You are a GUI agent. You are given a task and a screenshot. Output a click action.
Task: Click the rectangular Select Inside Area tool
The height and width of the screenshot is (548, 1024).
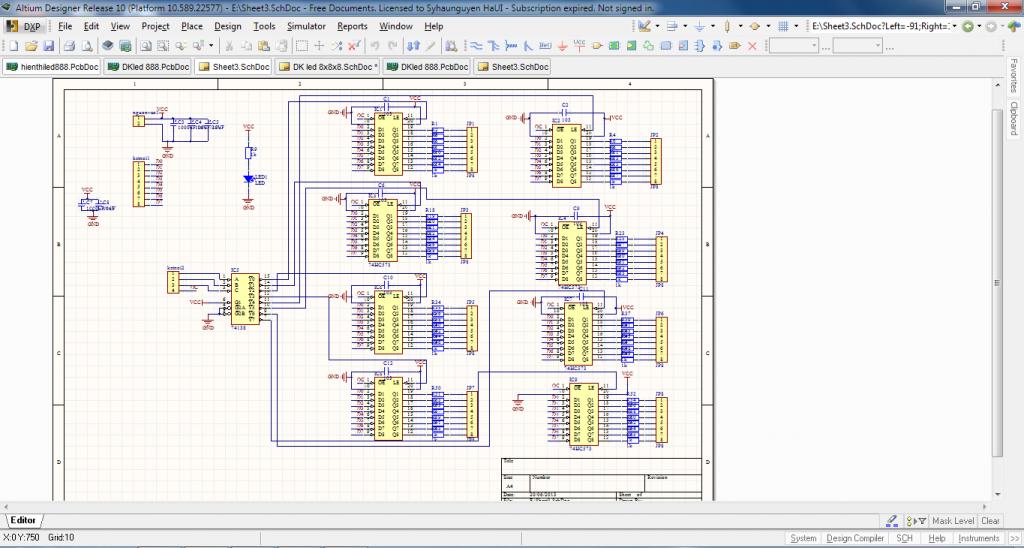301,46
